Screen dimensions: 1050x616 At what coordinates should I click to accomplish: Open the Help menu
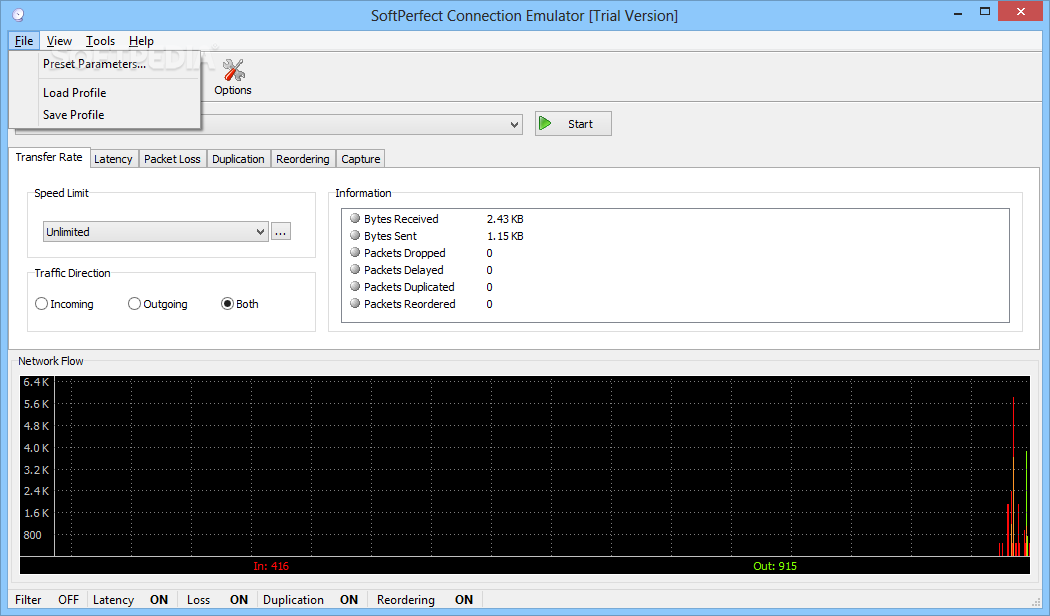point(141,41)
